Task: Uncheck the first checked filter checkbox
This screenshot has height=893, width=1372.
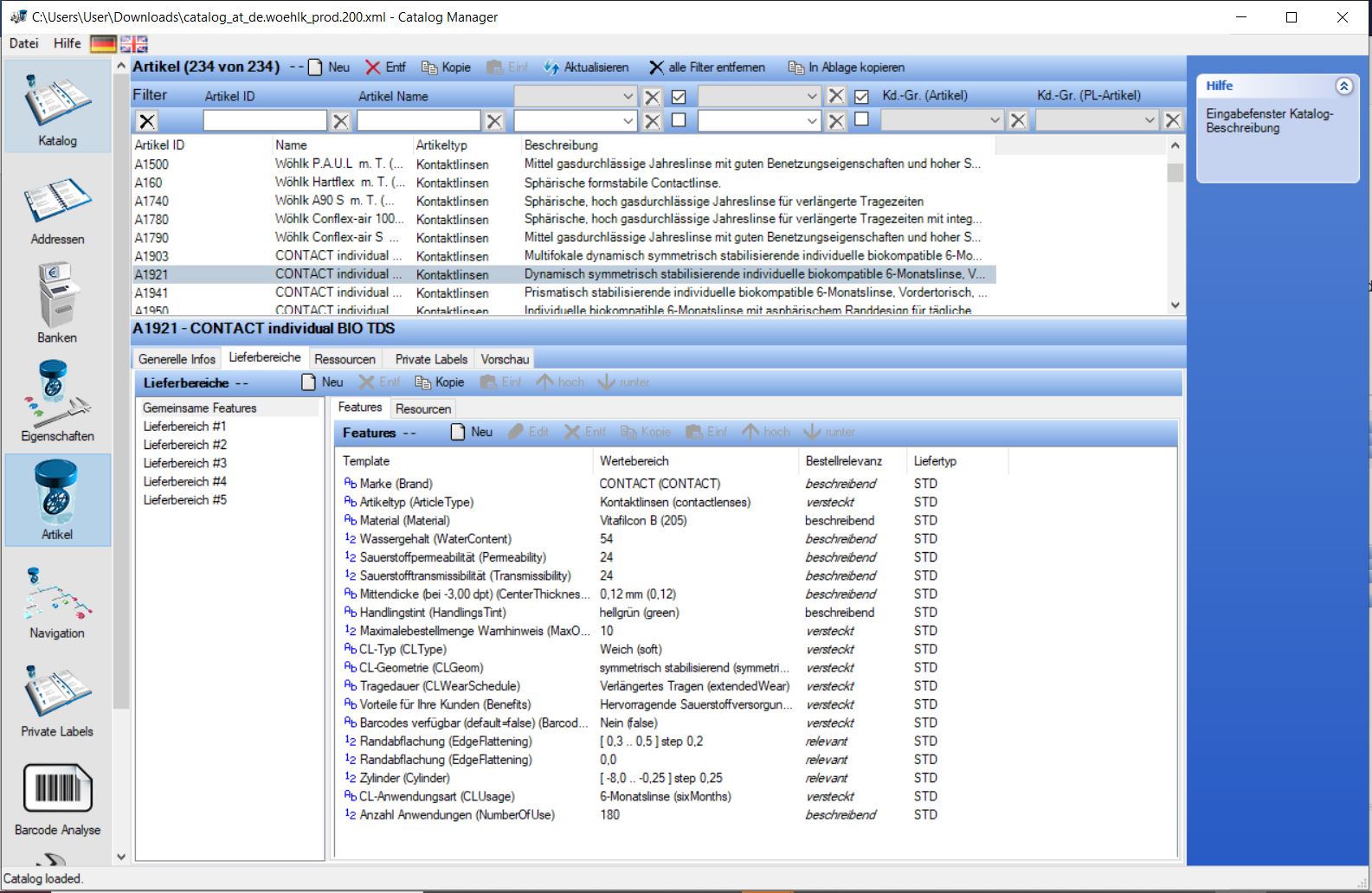Action: pyautogui.click(x=679, y=96)
